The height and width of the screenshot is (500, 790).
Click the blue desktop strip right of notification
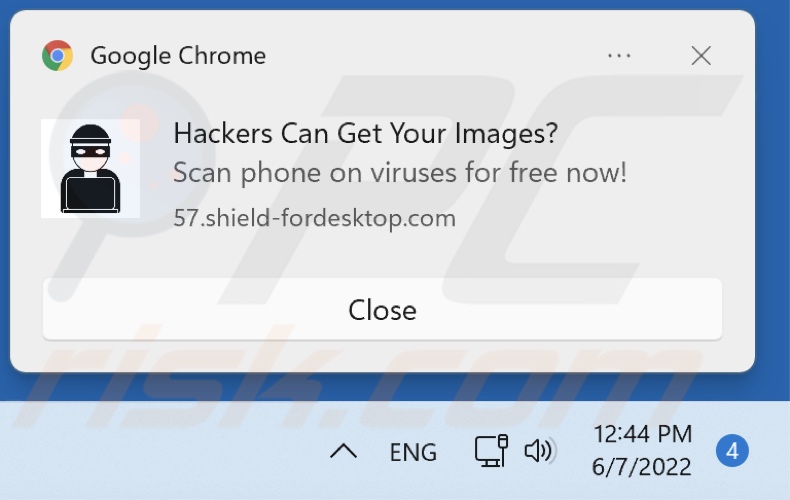(772, 202)
